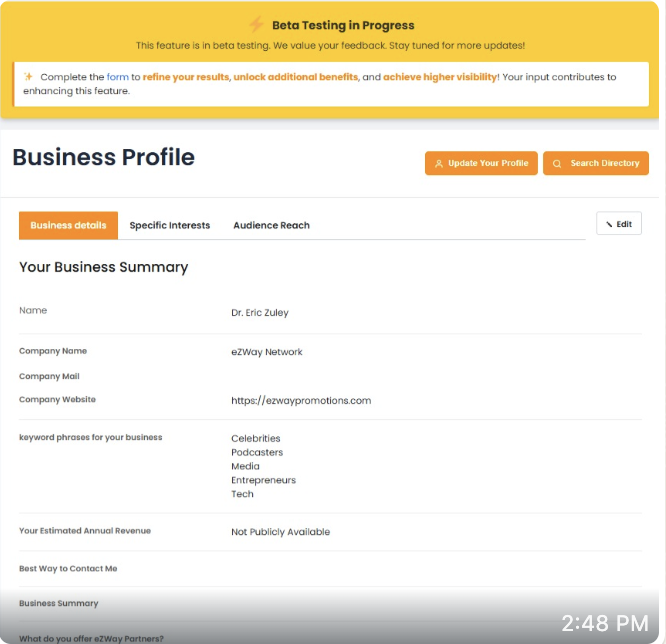
Task: Click the 'Company Name' label
Action: click(53, 351)
